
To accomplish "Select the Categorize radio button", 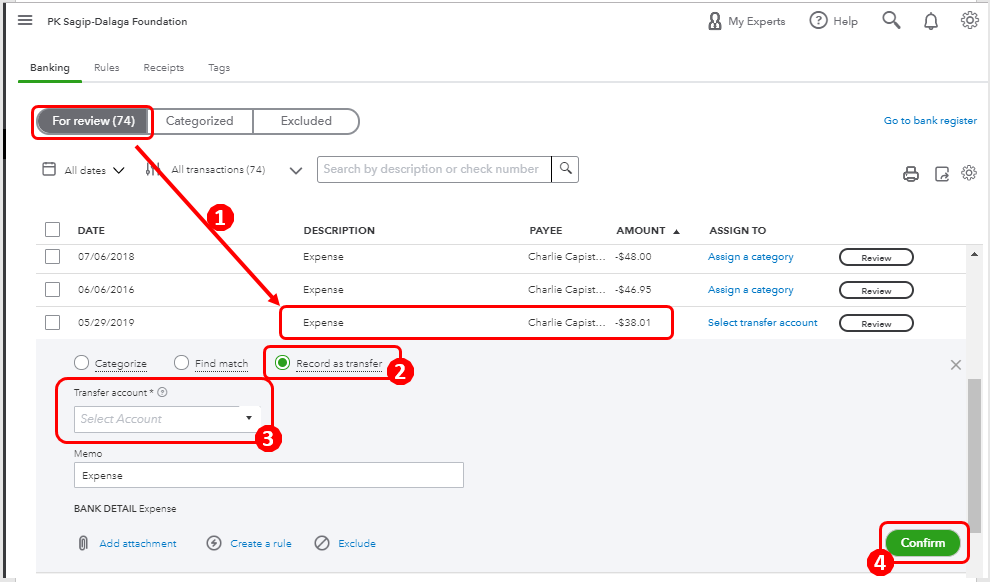I will (81, 363).
